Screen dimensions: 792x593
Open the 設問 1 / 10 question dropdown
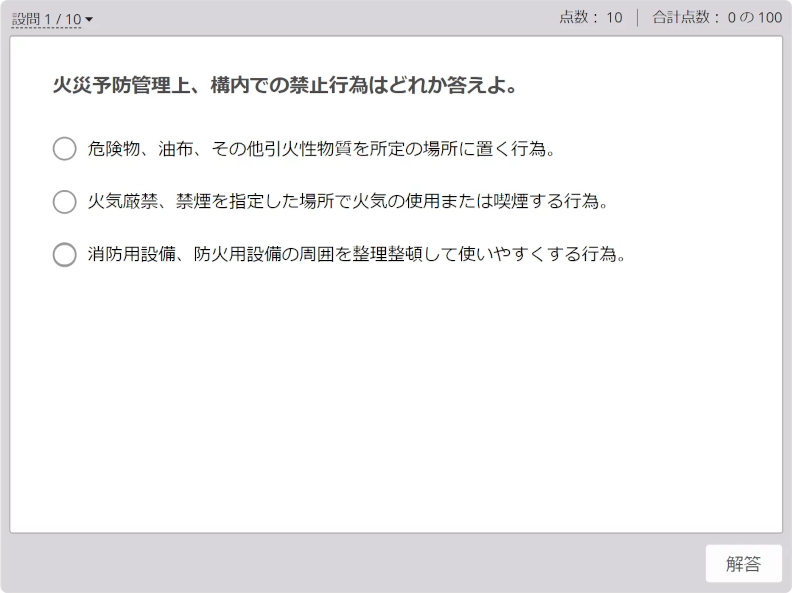pyautogui.click(x=52, y=19)
